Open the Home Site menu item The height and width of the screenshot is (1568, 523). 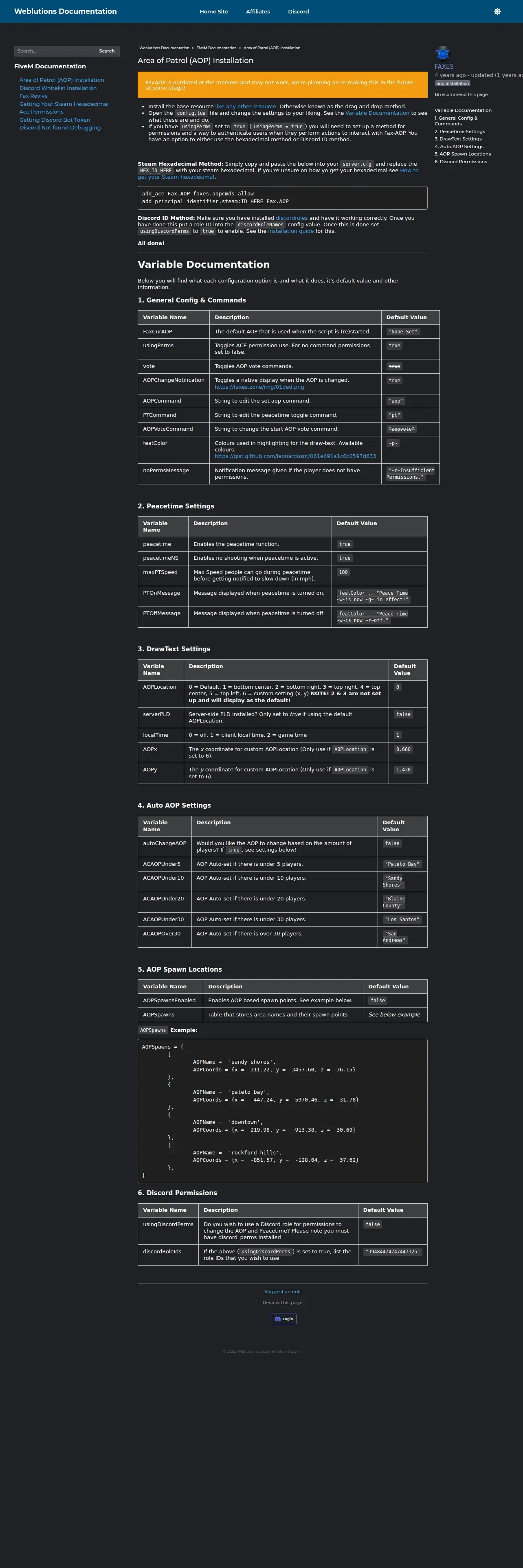(x=214, y=11)
